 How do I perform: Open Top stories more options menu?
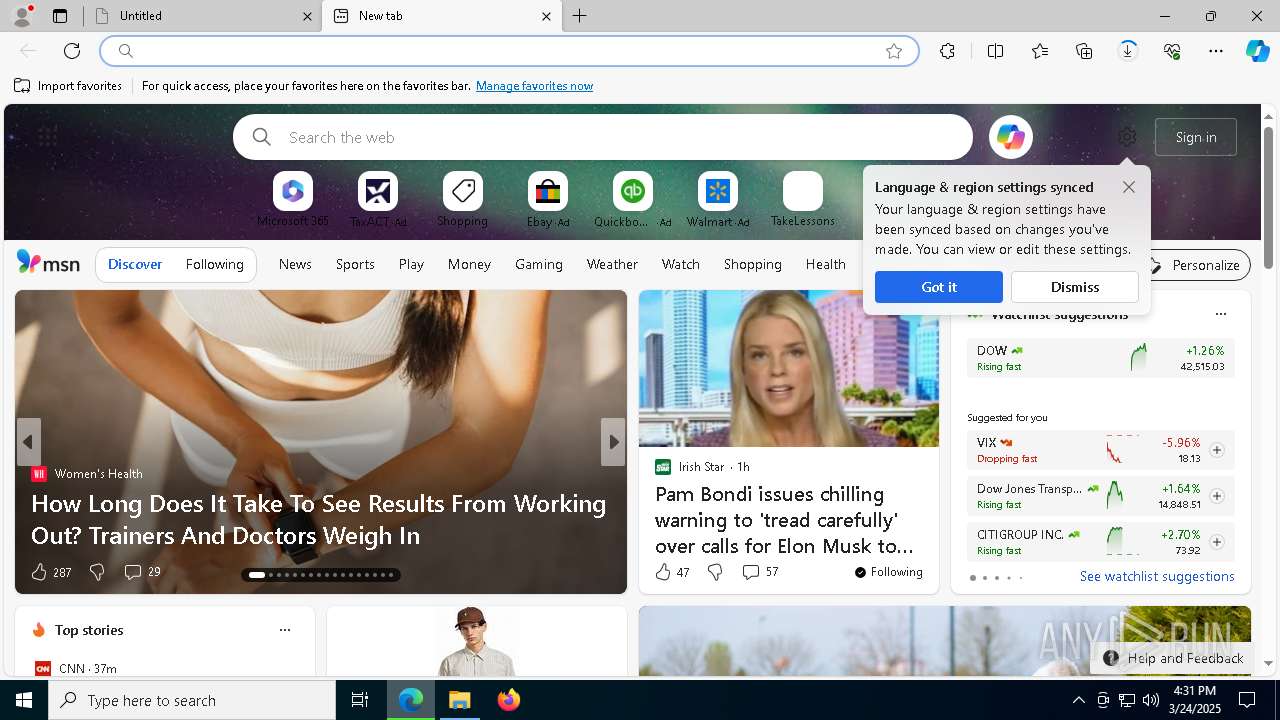pyautogui.click(x=285, y=630)
